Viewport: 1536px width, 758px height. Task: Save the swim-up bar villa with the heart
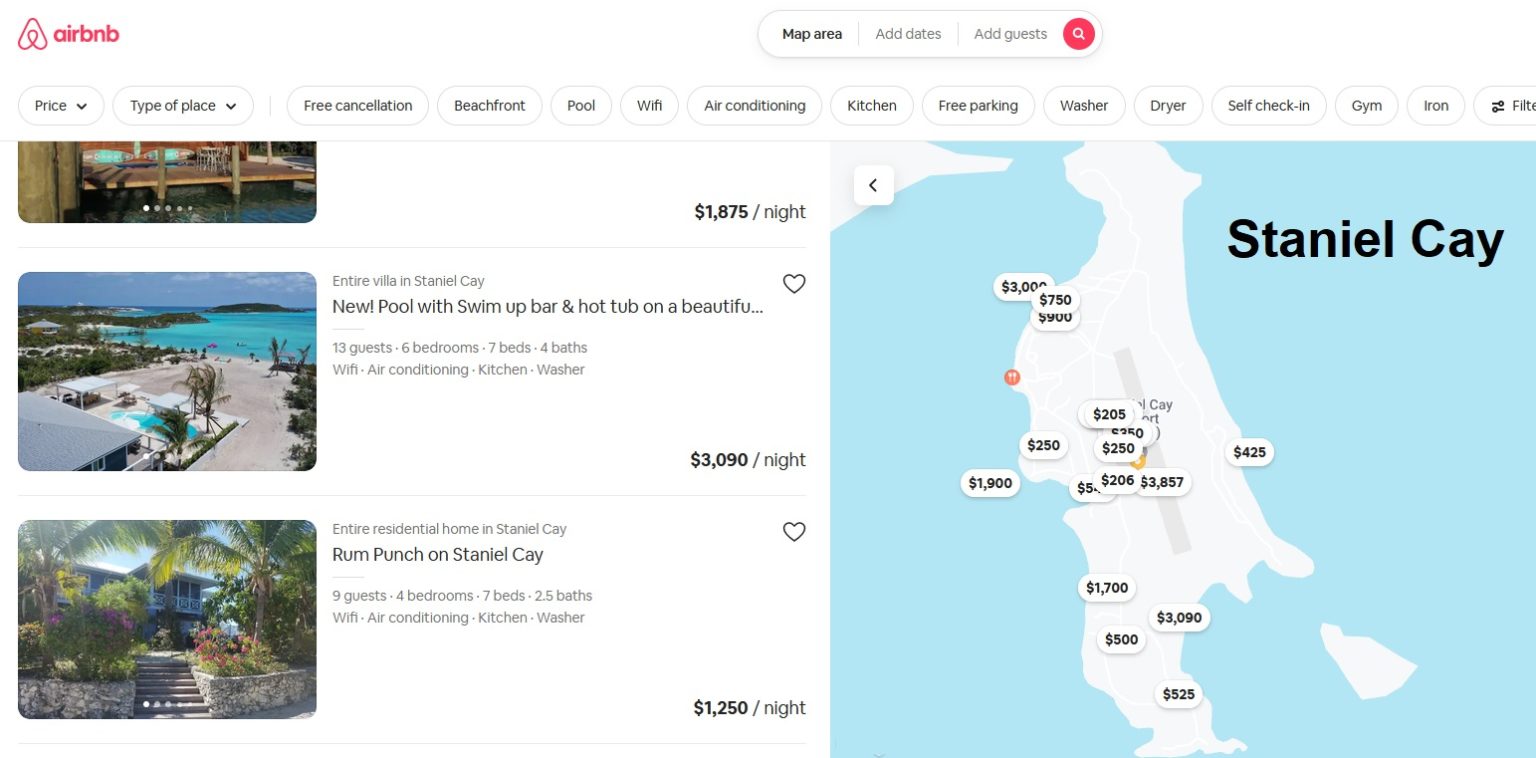click(794, 284)
